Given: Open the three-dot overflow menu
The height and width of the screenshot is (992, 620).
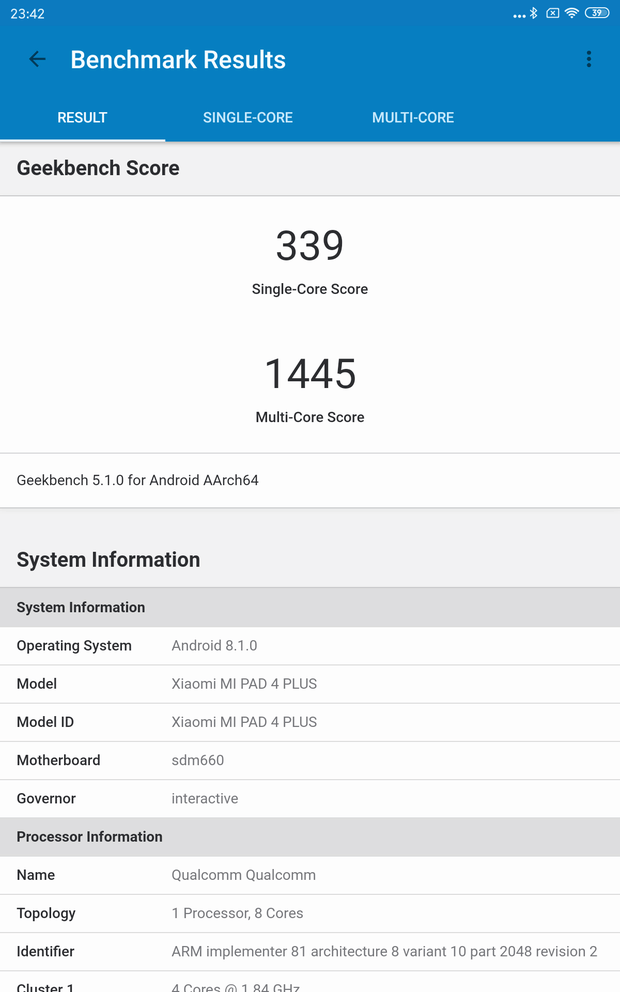Looking at the screenshot, I should pyautogui.click(x=588, y=59).
